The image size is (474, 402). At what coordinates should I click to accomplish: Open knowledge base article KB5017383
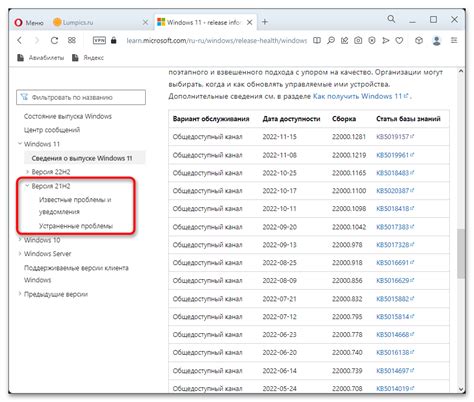[395, 227]
